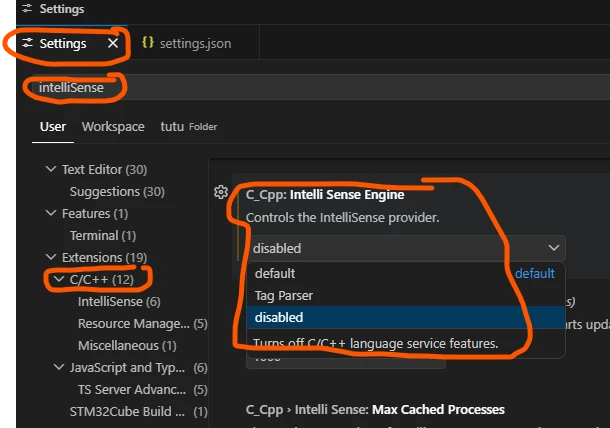The image size is (610, 428).
Task: Open TS Server Advanc... (5) category
Action: tap(142, 390)
